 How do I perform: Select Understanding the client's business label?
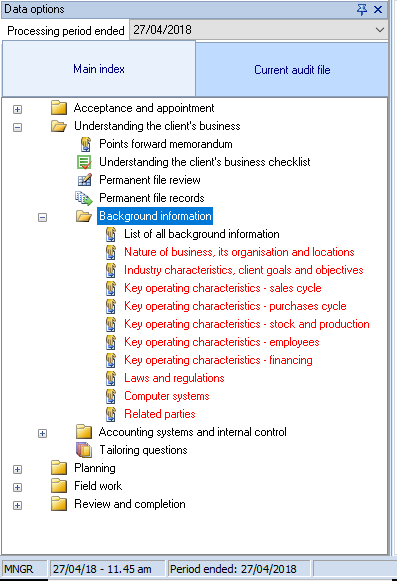pos(157,126)
